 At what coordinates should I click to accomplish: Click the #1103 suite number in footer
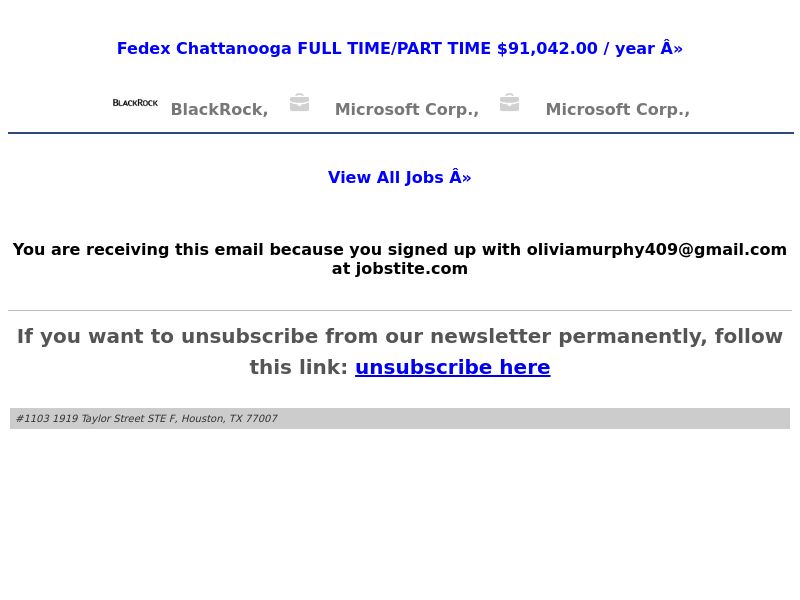click(33, 418)
